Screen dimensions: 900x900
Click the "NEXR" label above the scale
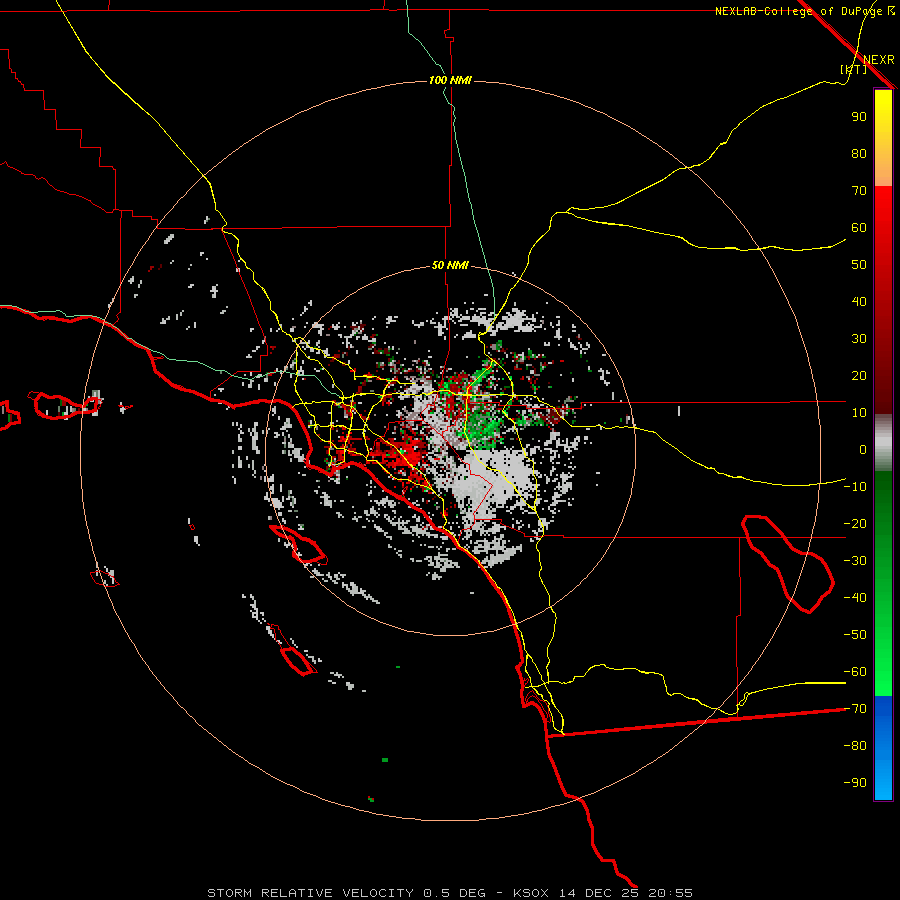pos(879,60)
